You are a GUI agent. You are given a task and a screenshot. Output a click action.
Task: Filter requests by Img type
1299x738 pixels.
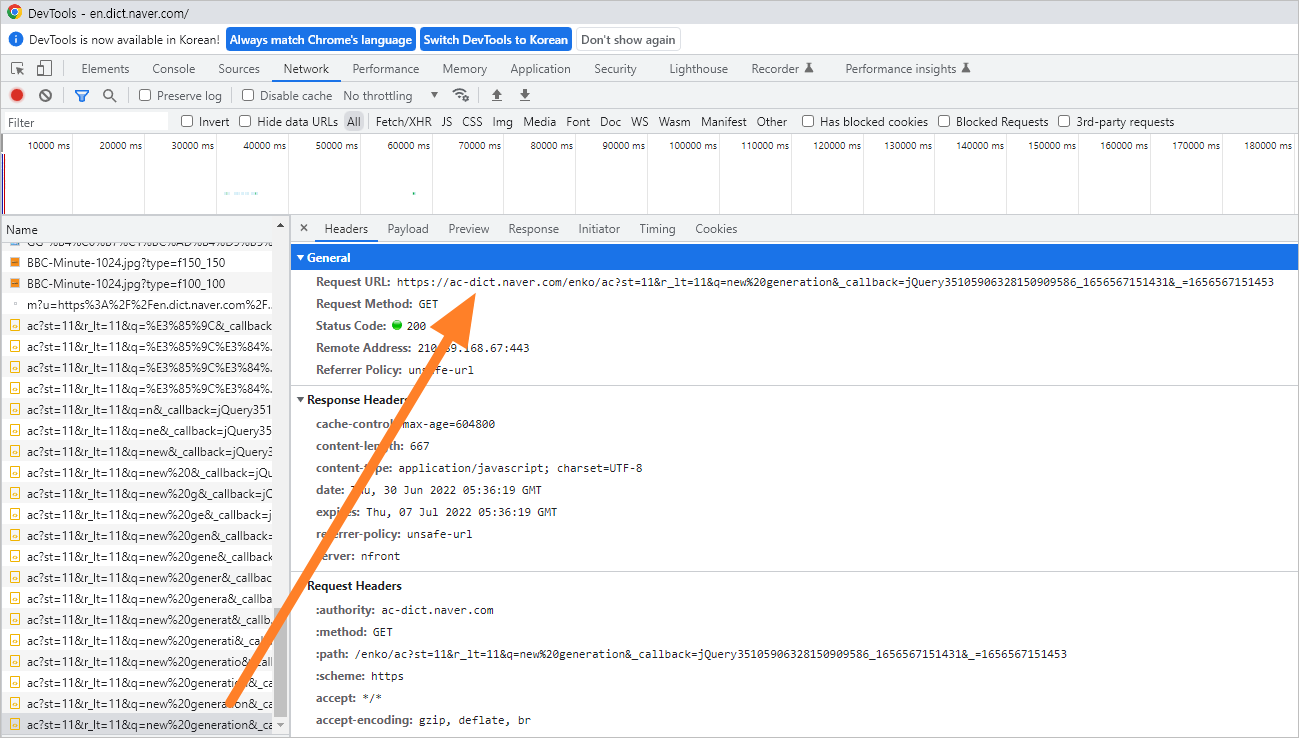tap(502, 121)
